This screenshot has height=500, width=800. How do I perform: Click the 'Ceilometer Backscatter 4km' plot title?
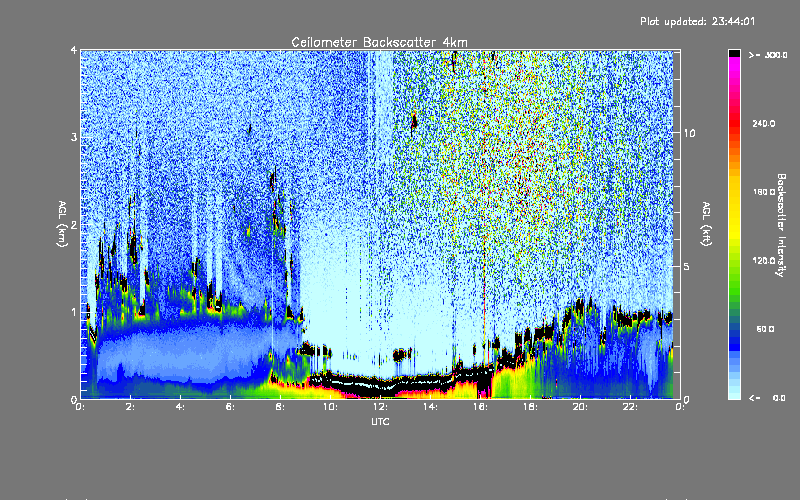(x=379, y=42)
